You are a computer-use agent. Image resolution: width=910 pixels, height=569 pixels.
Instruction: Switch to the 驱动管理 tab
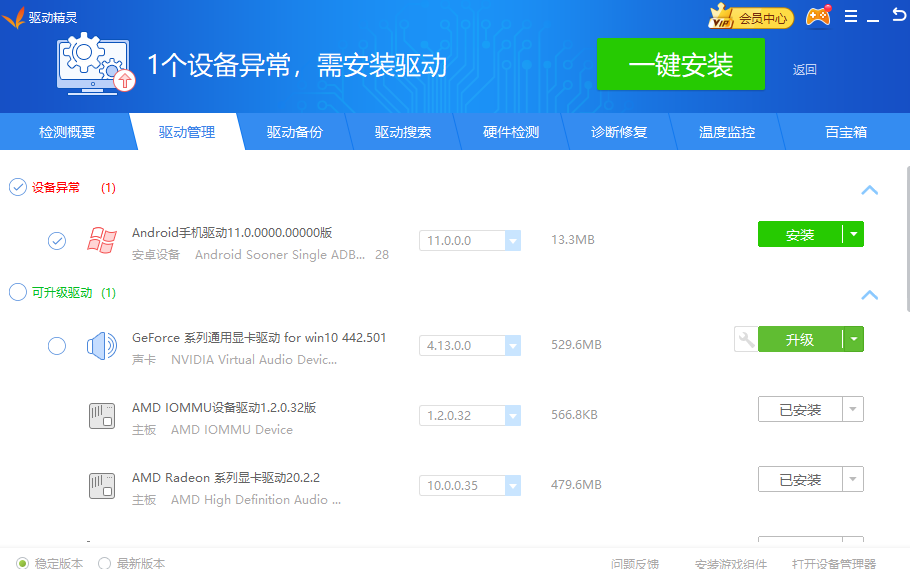187,132
